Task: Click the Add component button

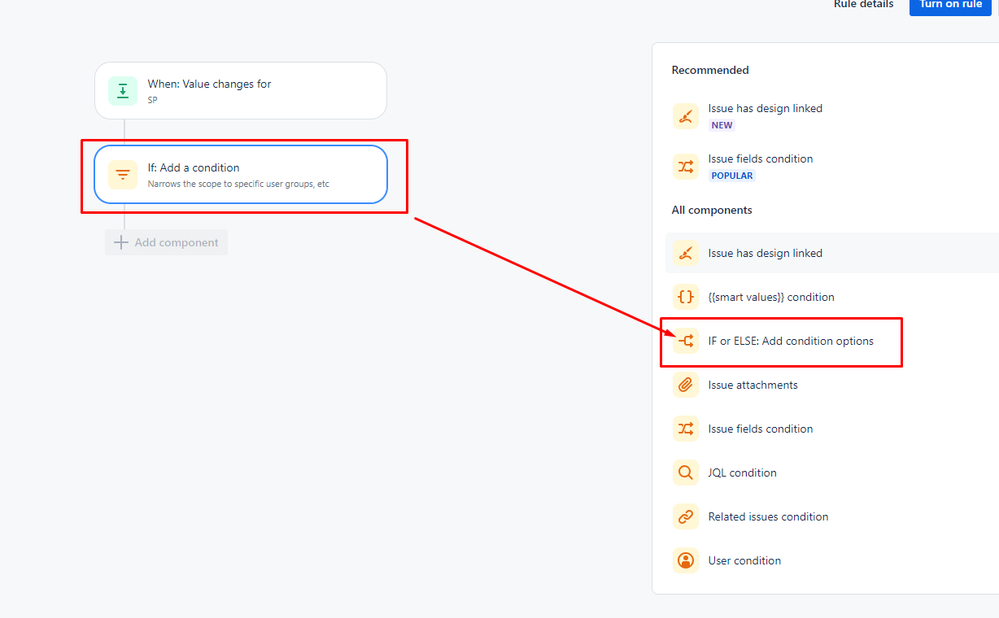Action: [166, 243]
